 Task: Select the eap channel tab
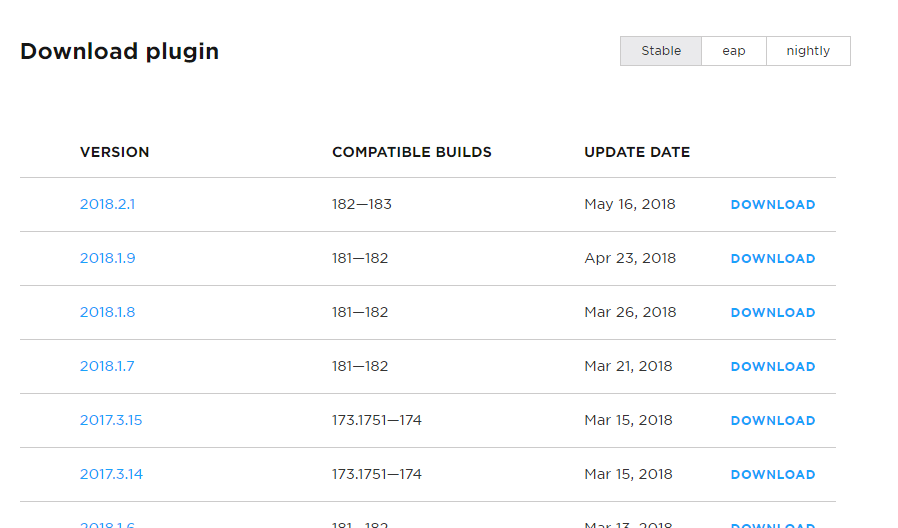(734, 51)
